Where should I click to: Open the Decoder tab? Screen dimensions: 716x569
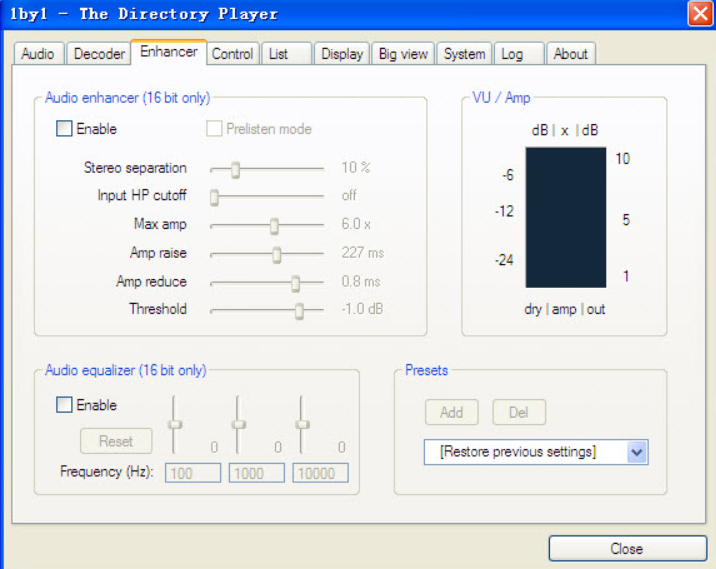tap(99, 54)
